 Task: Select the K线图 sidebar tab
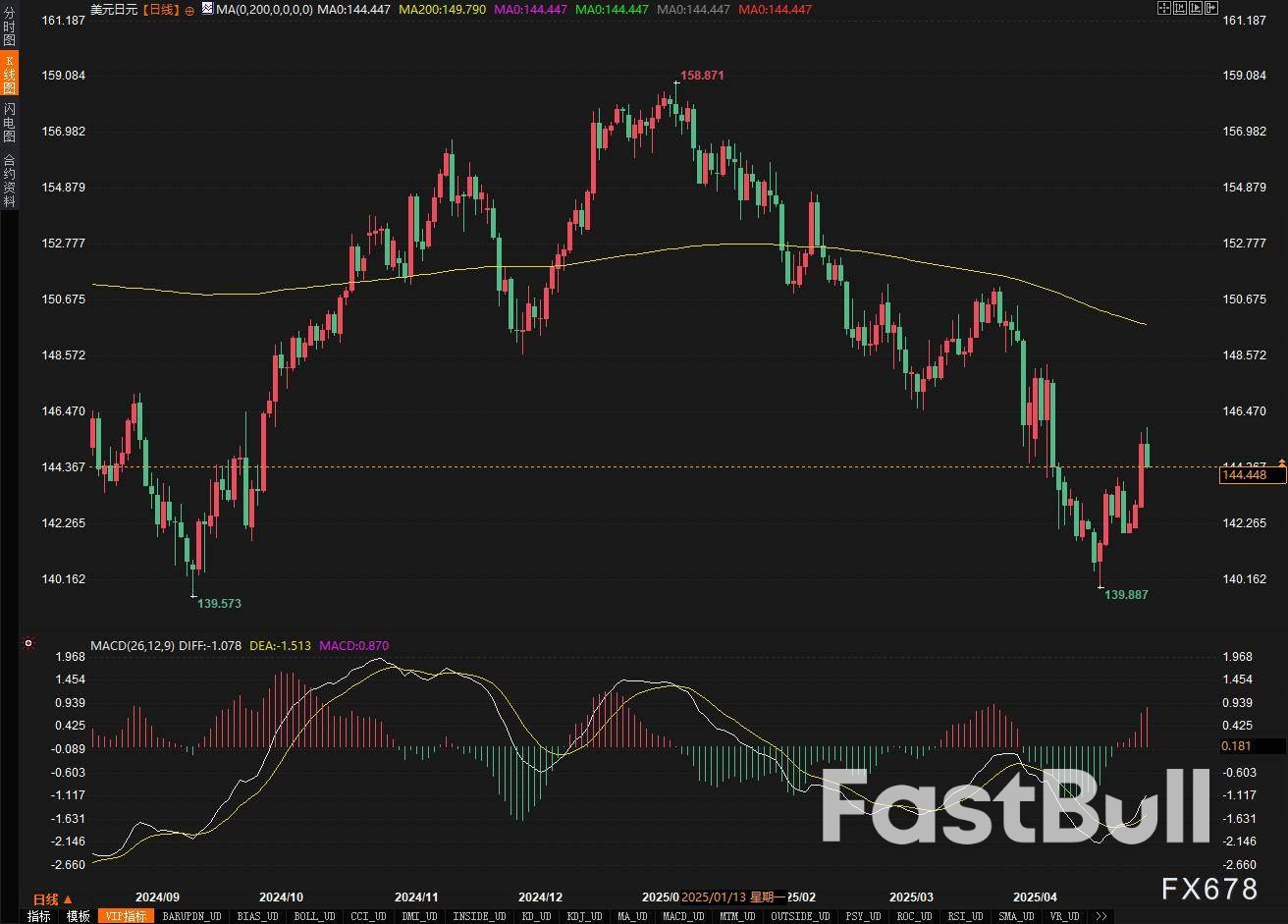pyautogui.click(x=9, y=74)
